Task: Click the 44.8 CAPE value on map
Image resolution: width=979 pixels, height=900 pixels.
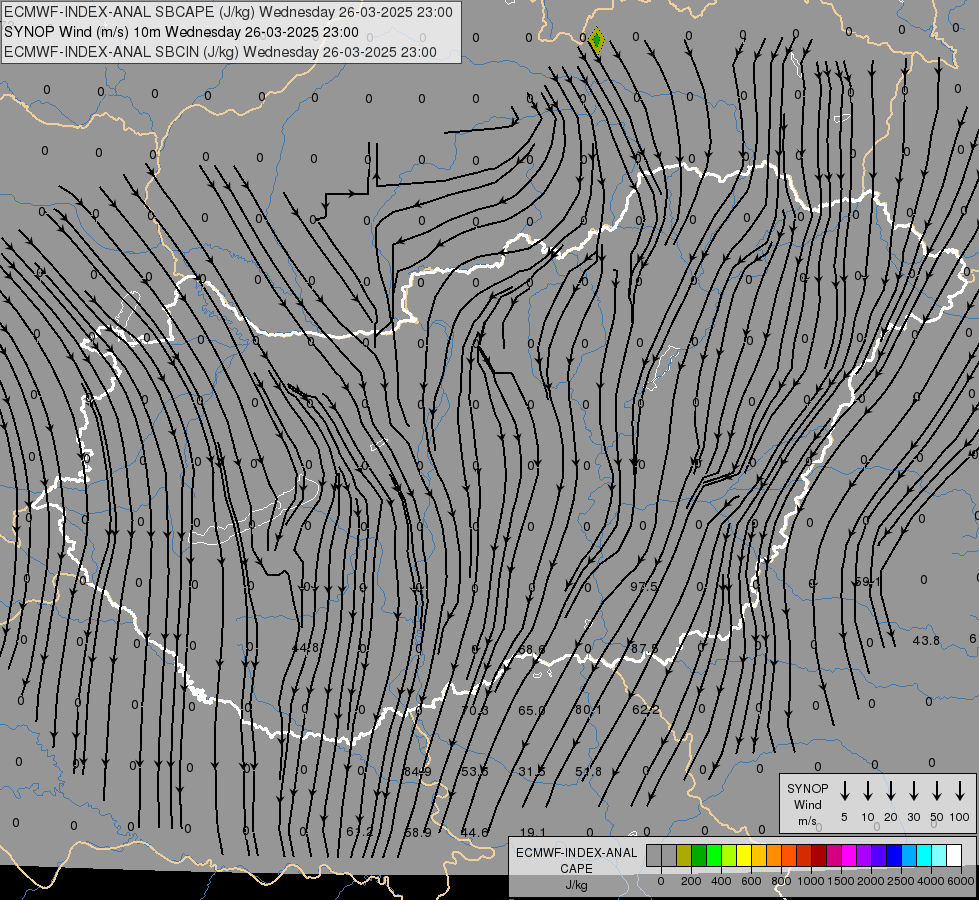Action: tap(305, 648)
